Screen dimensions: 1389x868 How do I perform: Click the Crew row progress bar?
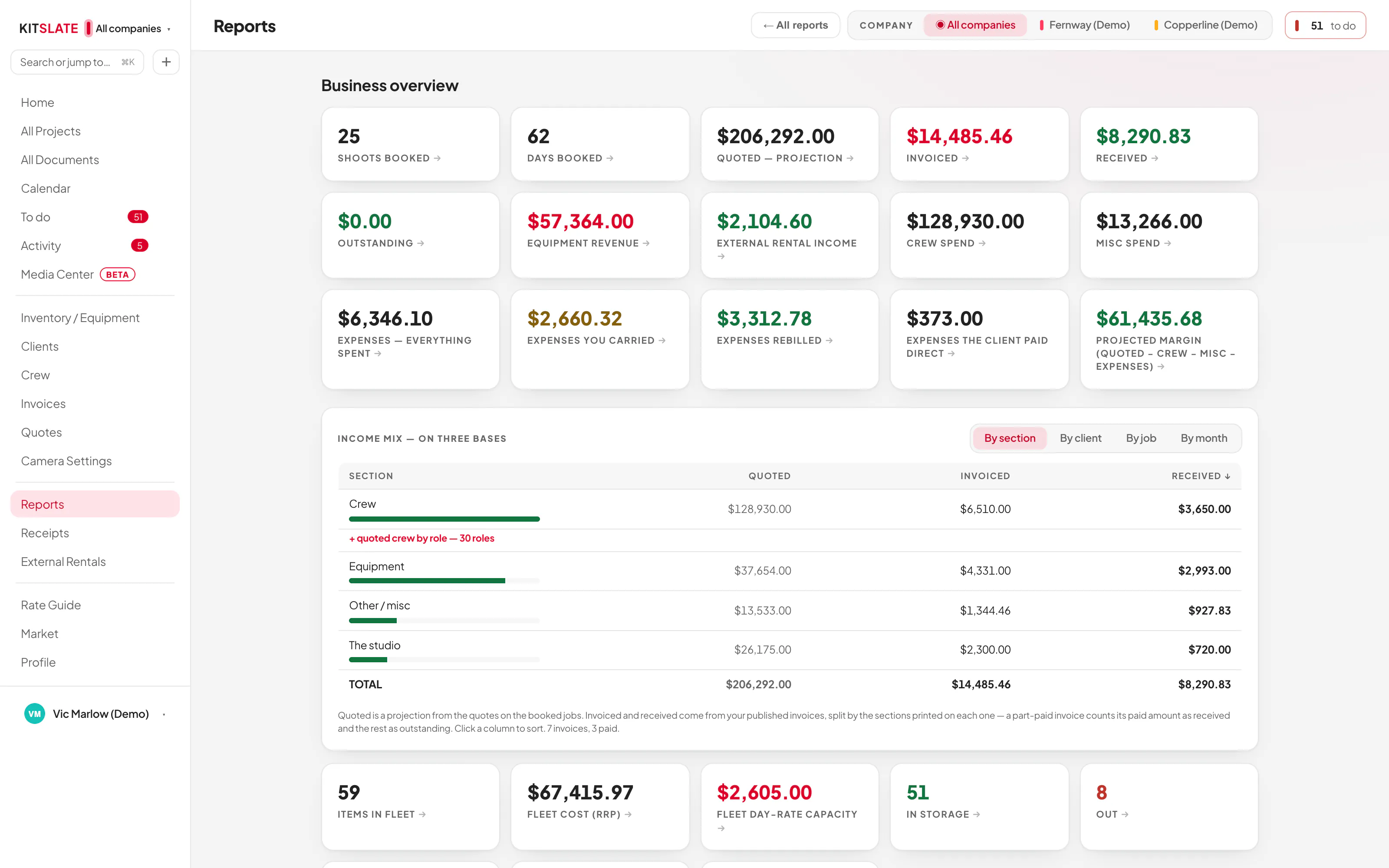pyautogui.click(x=444, y=519)
